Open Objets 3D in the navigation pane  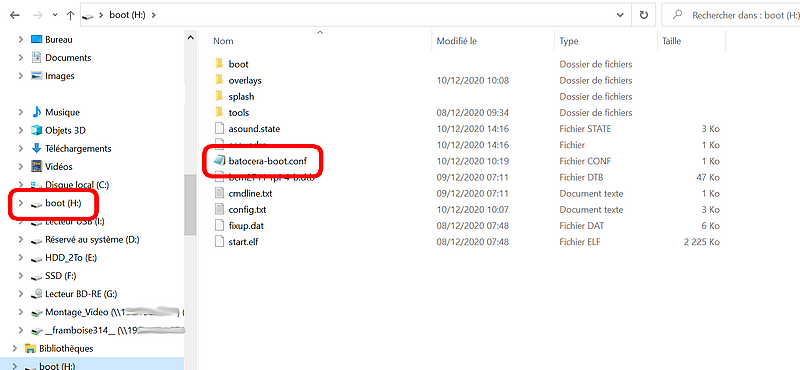[65, 130]
